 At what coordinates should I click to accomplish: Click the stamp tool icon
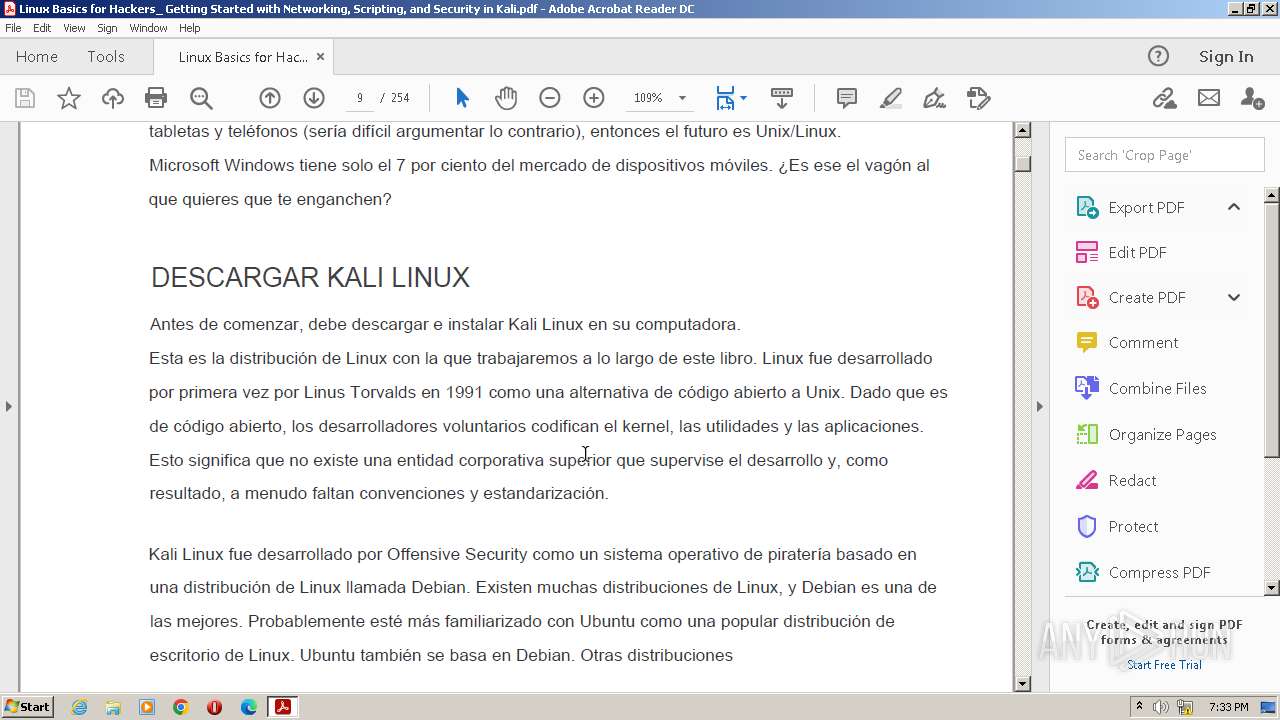(979, 98)
